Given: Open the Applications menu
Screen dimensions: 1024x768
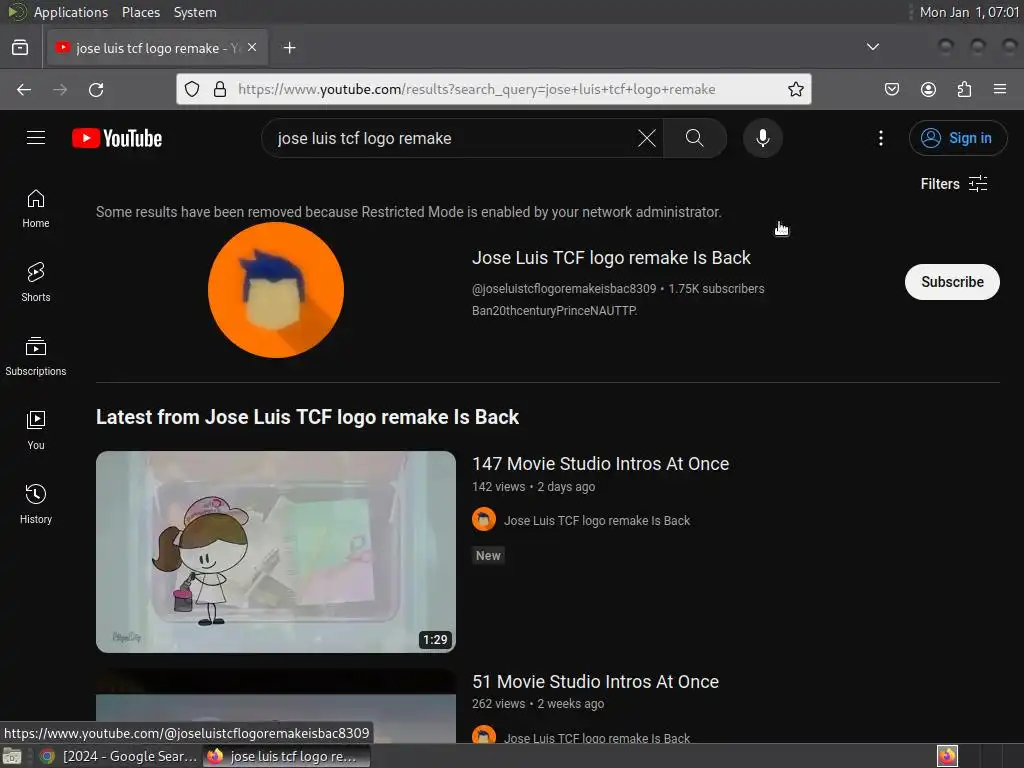Looking at the screenshot, I should tap(71, 12).
